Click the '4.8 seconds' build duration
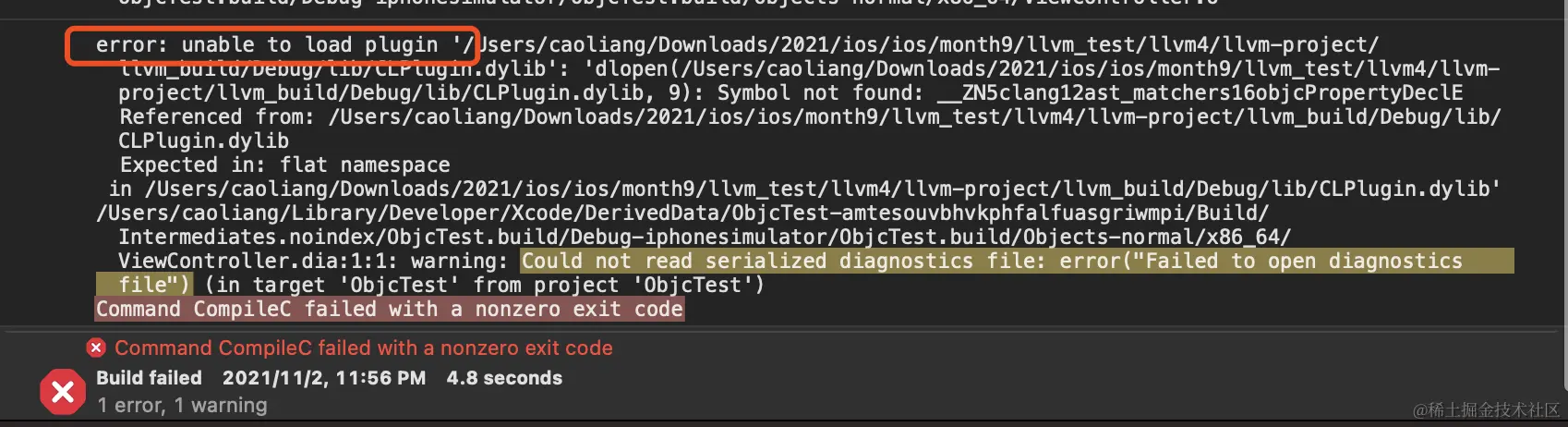 coord(504,378)
